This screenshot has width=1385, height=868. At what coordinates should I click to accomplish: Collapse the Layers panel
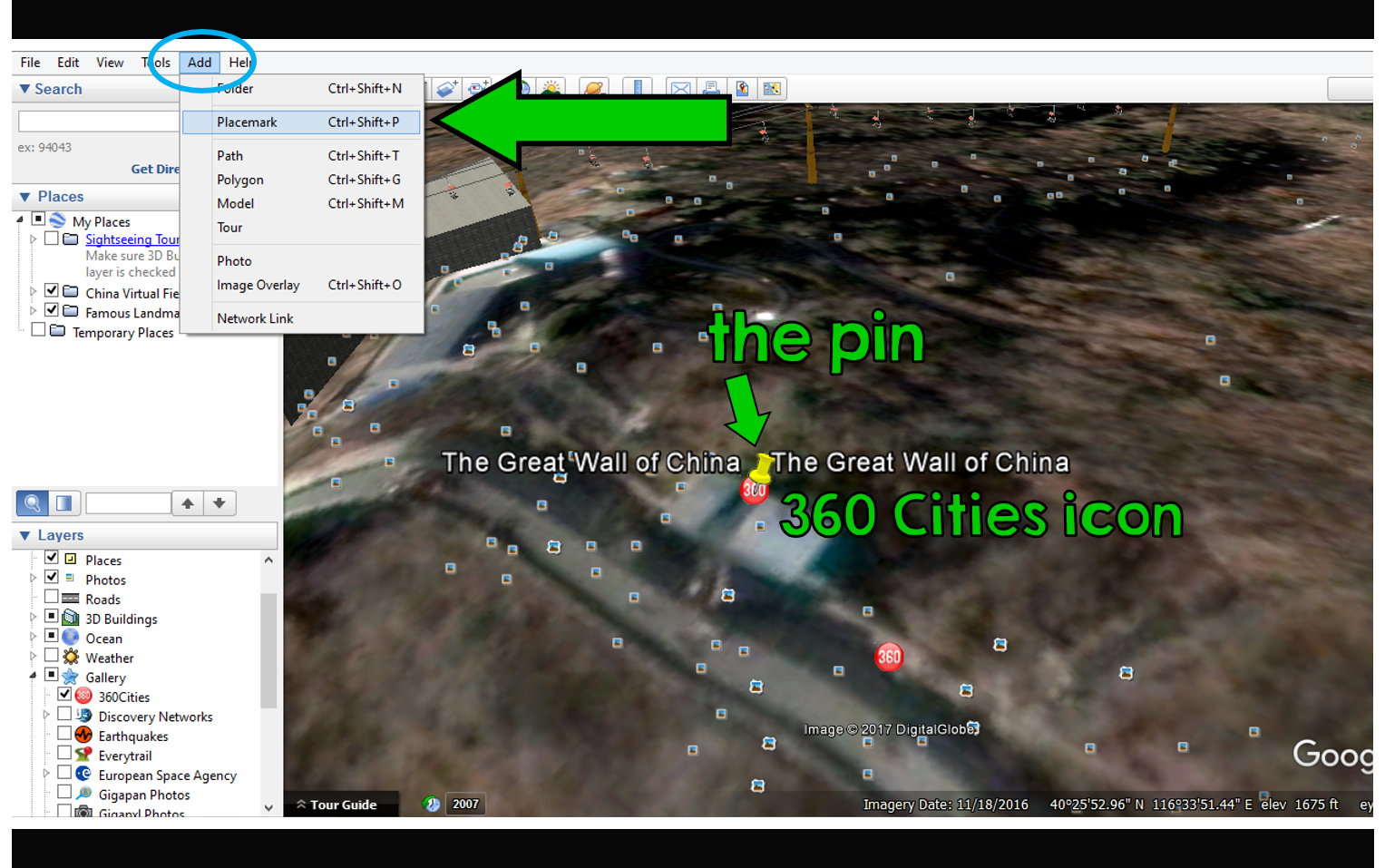click(24, 535)
